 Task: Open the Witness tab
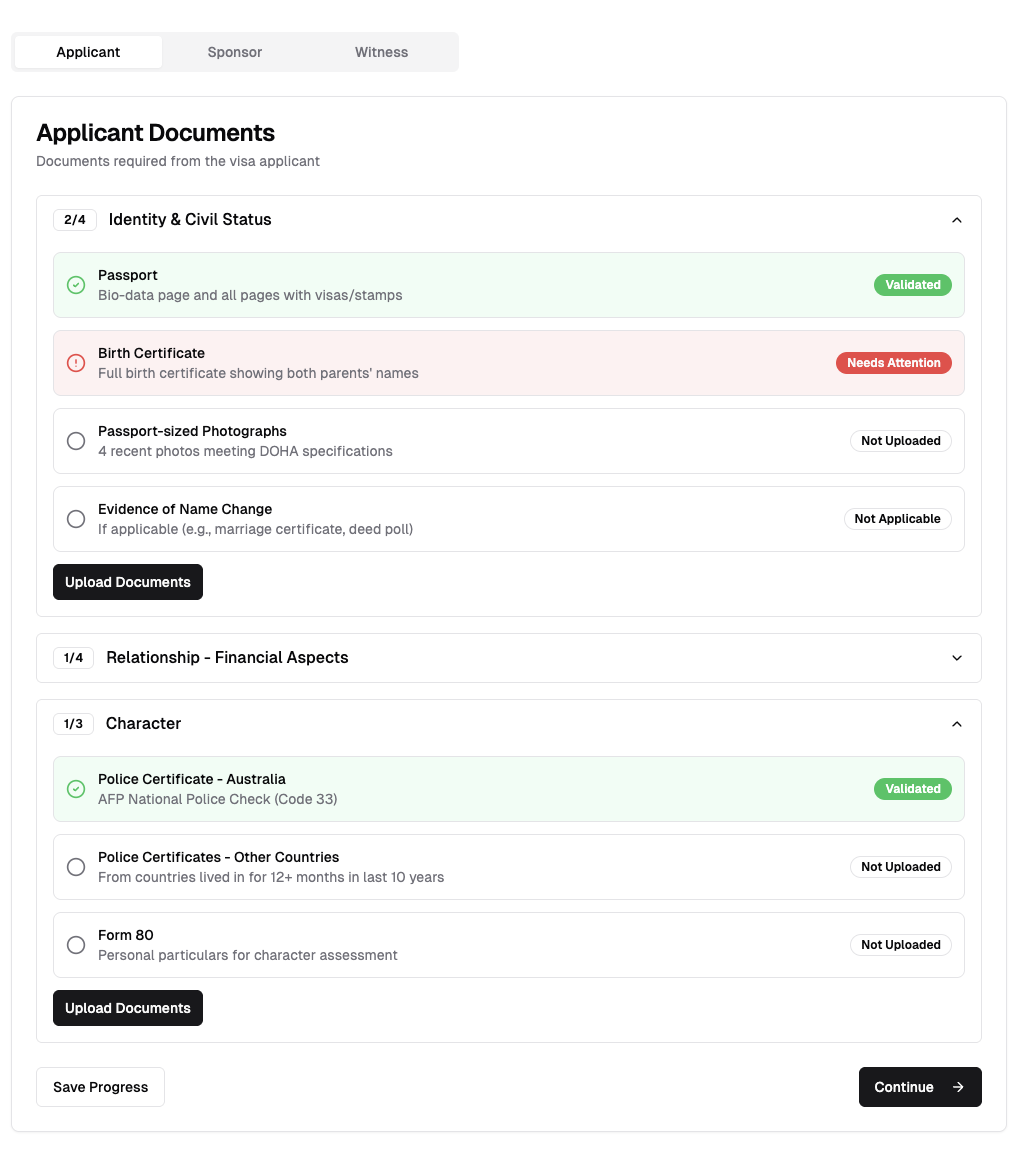pos(381,51)
